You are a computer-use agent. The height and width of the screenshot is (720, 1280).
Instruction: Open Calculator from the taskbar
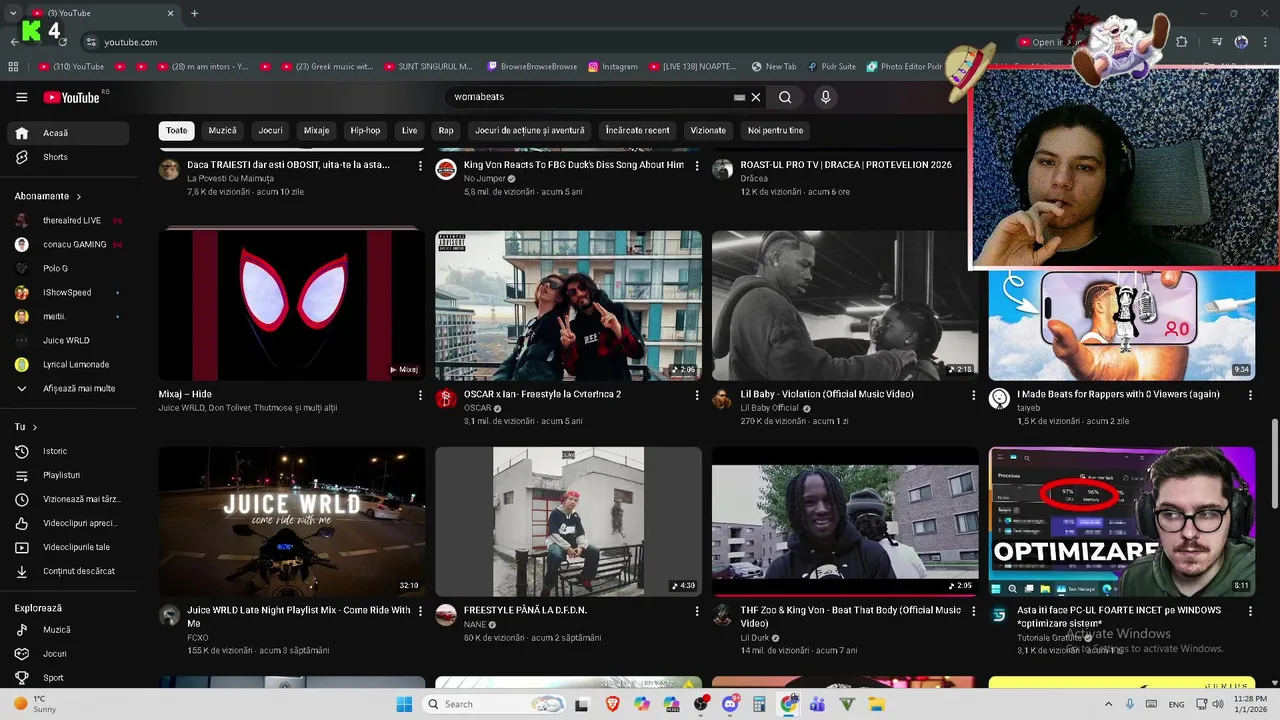(759, 704)
